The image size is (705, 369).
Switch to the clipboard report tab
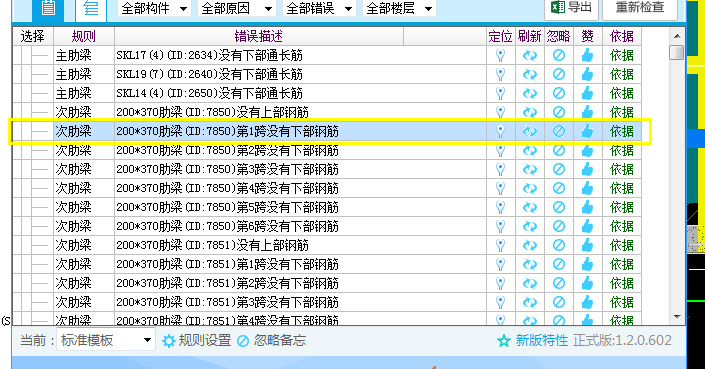click(48, 10)
